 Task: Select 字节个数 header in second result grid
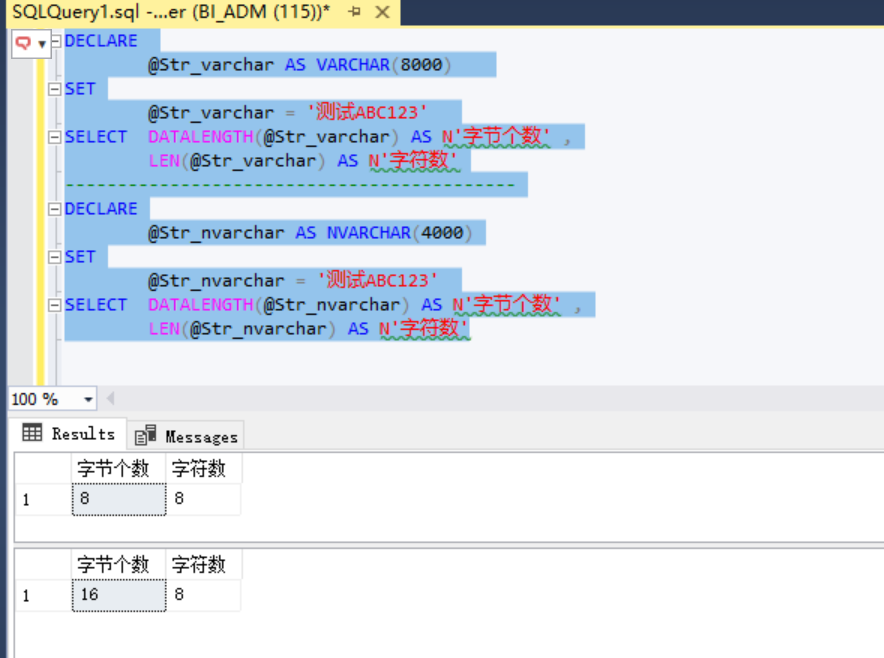pyautogui.click(x=119, y=564)
